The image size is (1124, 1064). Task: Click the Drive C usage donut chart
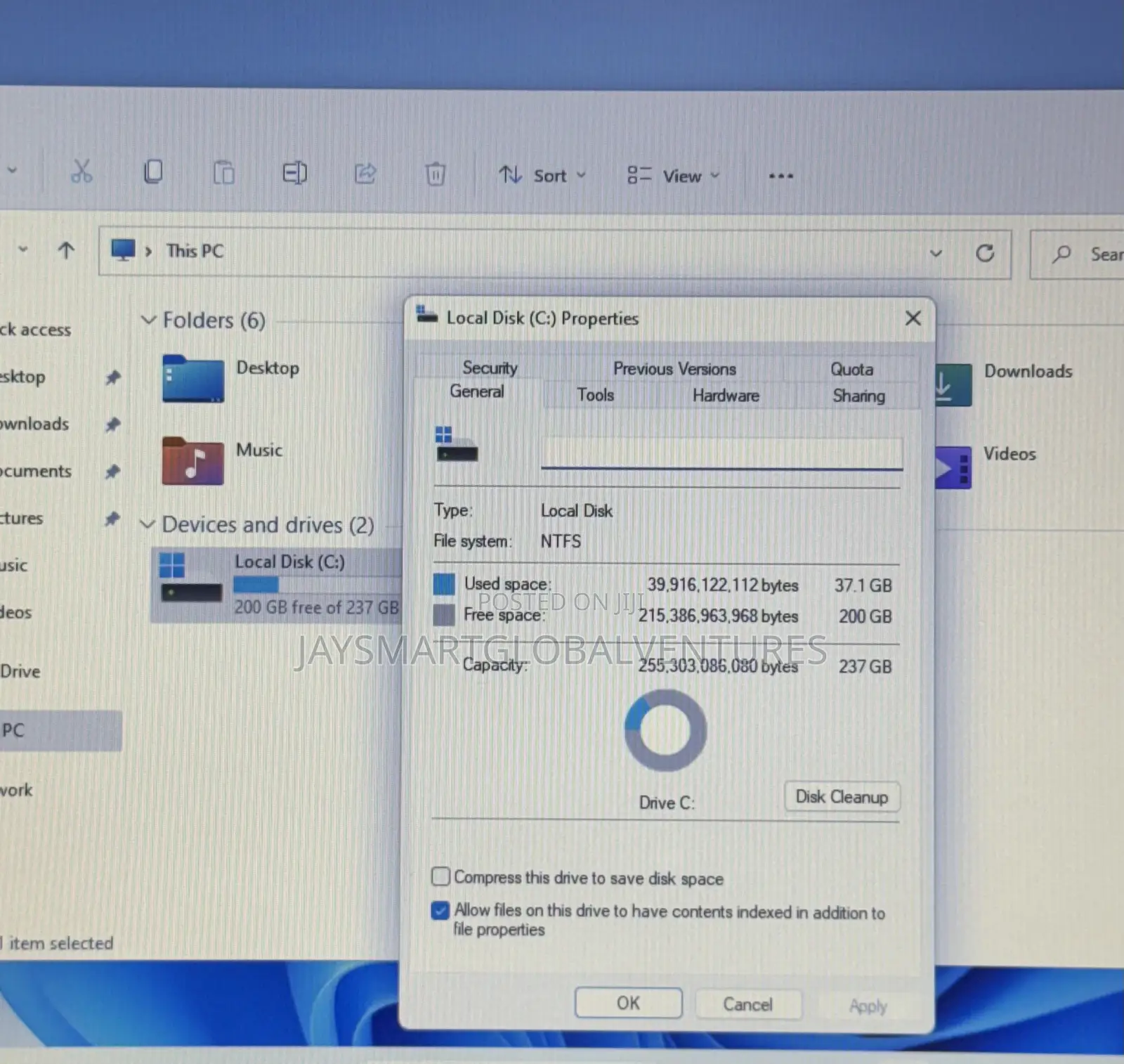(x=665, y=731)
